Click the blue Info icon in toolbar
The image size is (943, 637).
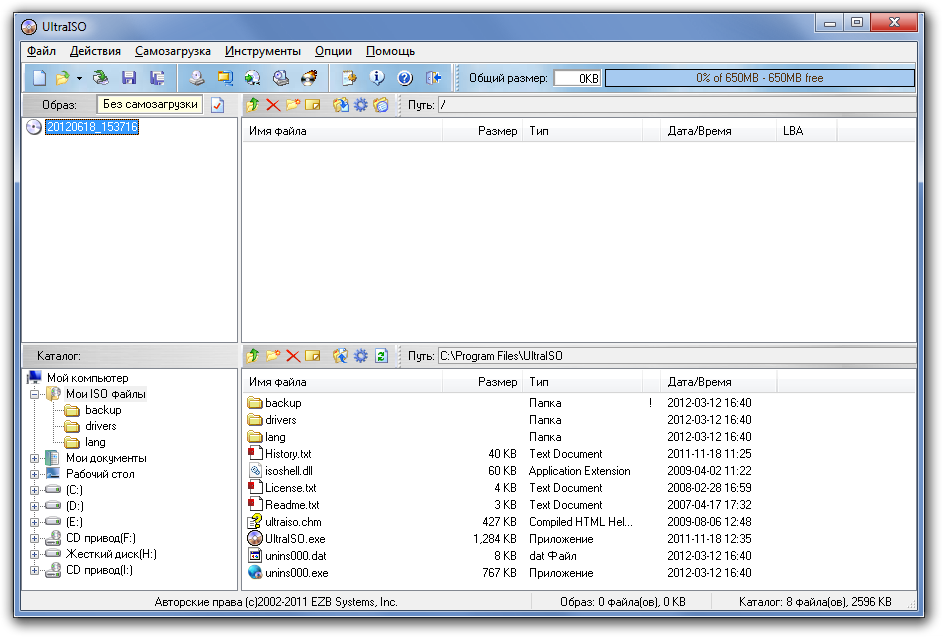(377, 78)
